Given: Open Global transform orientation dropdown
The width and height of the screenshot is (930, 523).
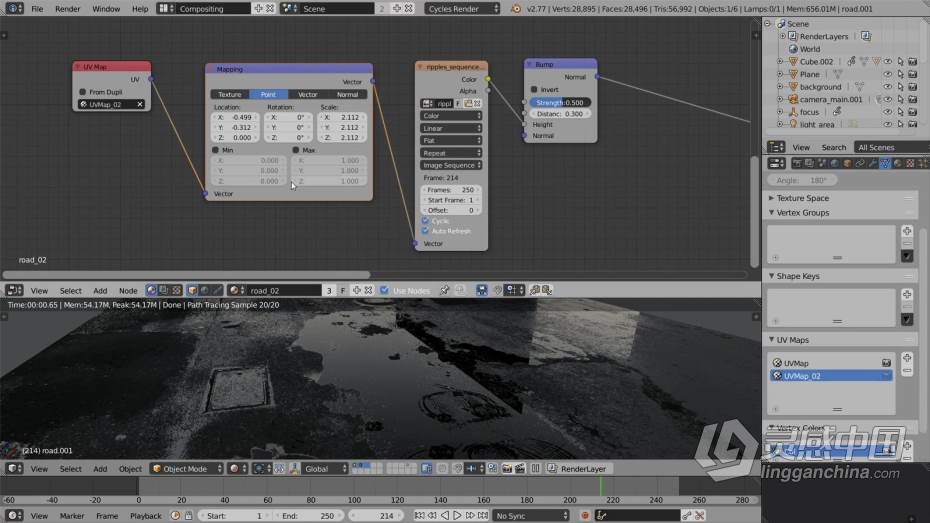Looking at the screenshot, I should (325, 468).
